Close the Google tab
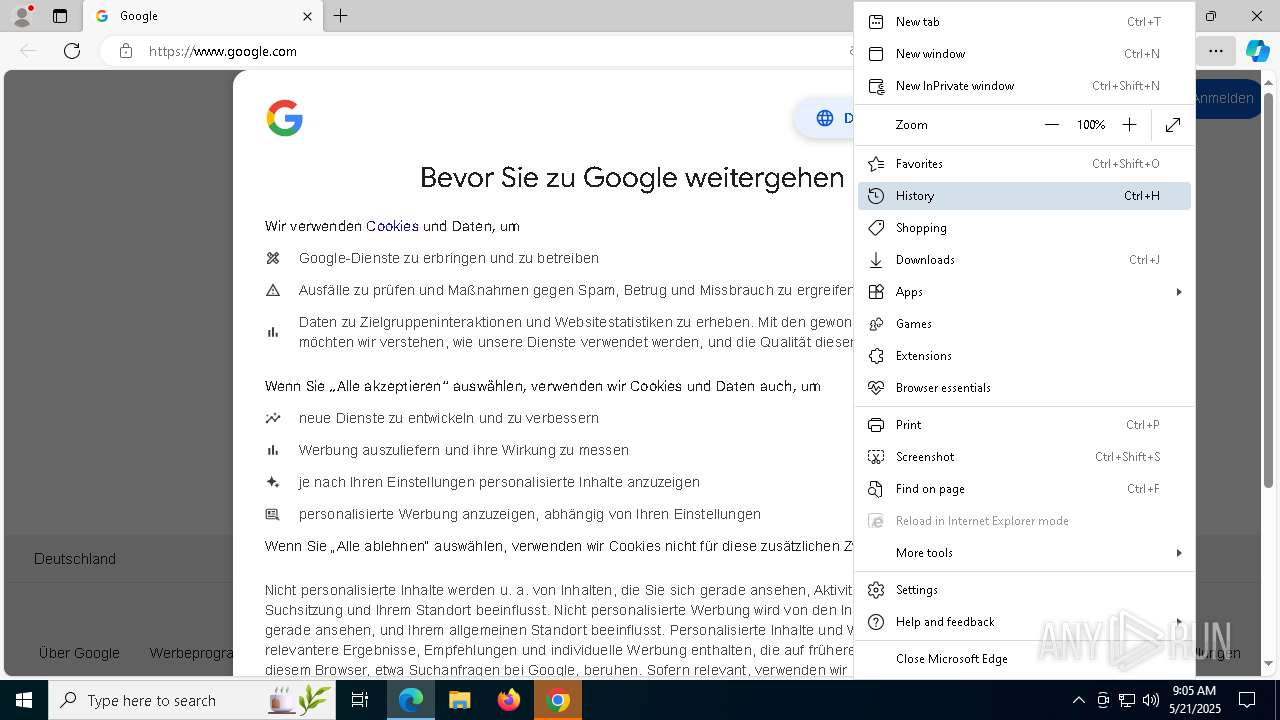 point(307,16)
